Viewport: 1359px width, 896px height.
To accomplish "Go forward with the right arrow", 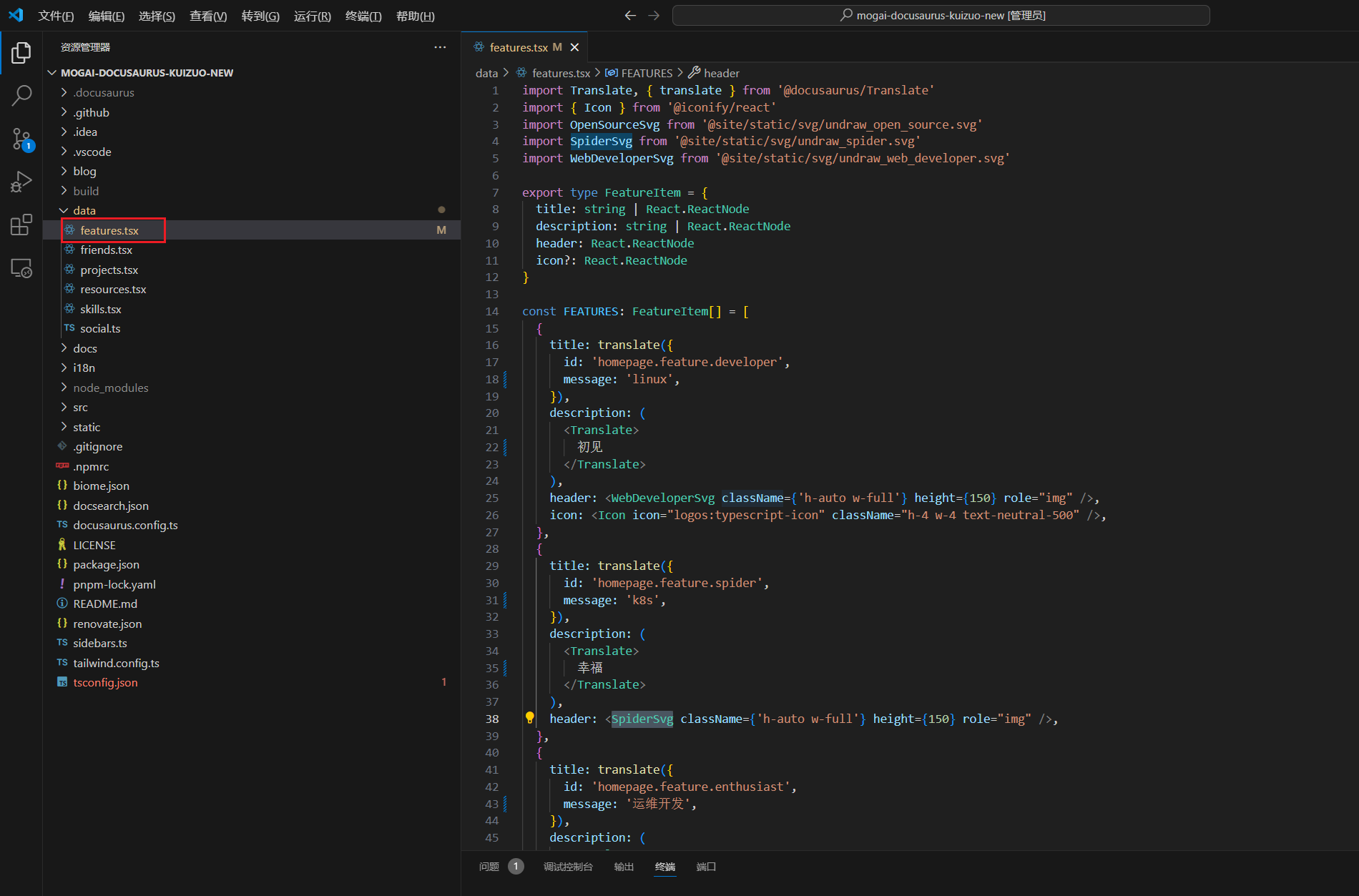I will pyautogui.click(x=654, y=16).
